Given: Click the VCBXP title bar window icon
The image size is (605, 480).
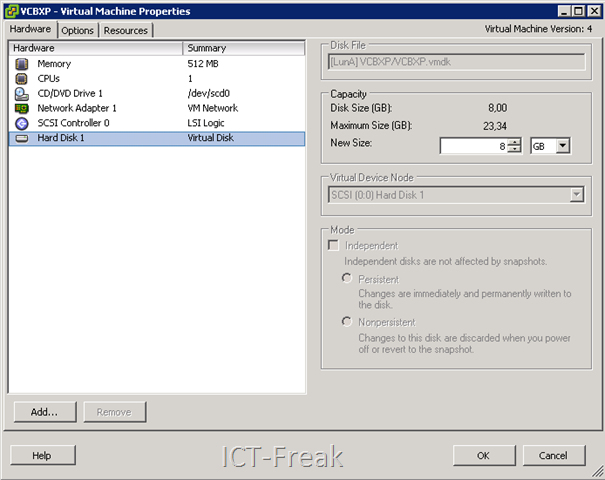Looking at the screenshot, I should (x=11, y=10).
